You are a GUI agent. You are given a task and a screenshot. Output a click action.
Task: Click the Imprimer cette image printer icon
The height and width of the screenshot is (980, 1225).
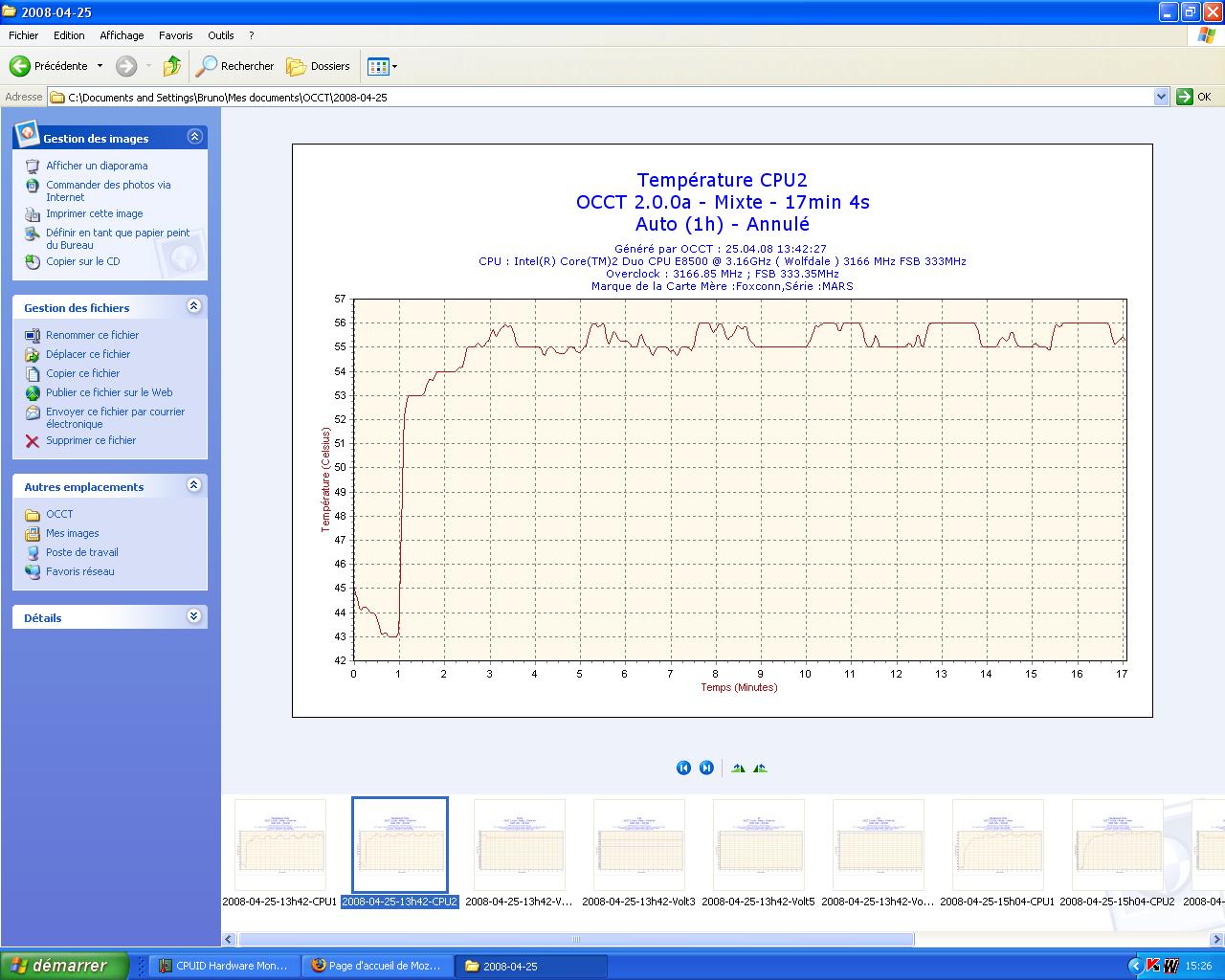[x=33, y=214]
